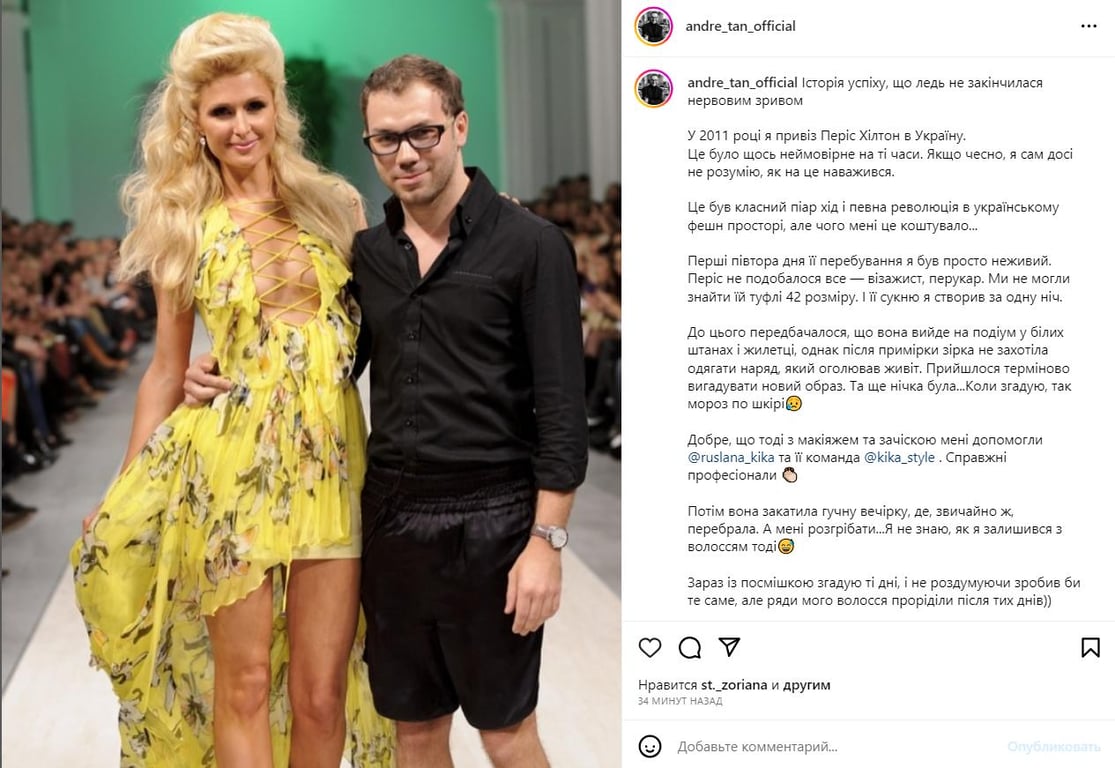Open the andre_tan_official username in the caption
1115x768 pixels.
742,82
